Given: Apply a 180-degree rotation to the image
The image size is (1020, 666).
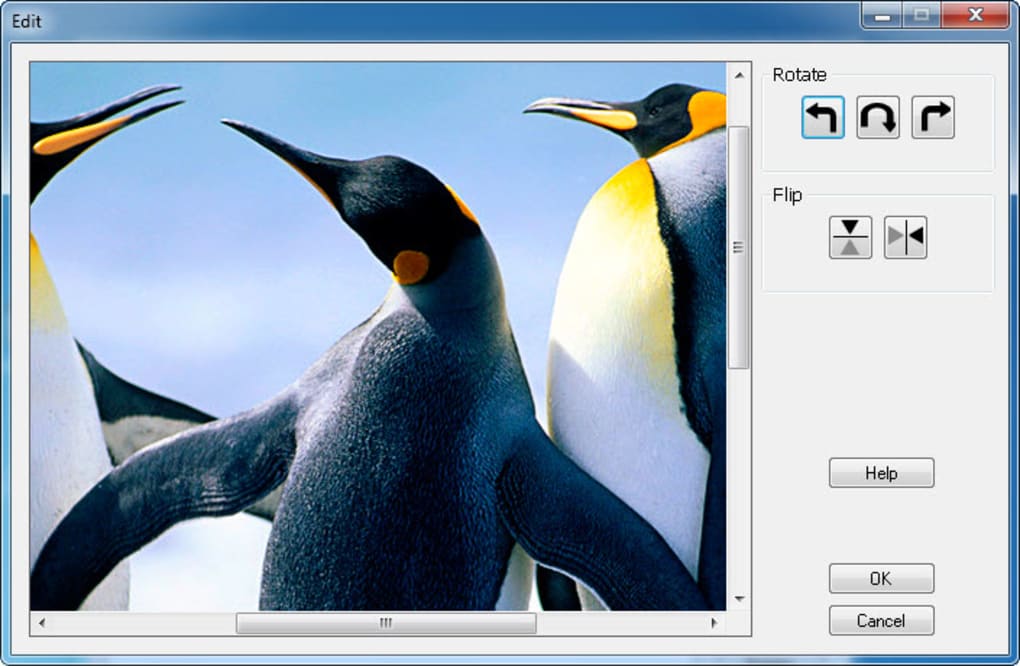Looking at the screenshot, I should tap(876, 117).
